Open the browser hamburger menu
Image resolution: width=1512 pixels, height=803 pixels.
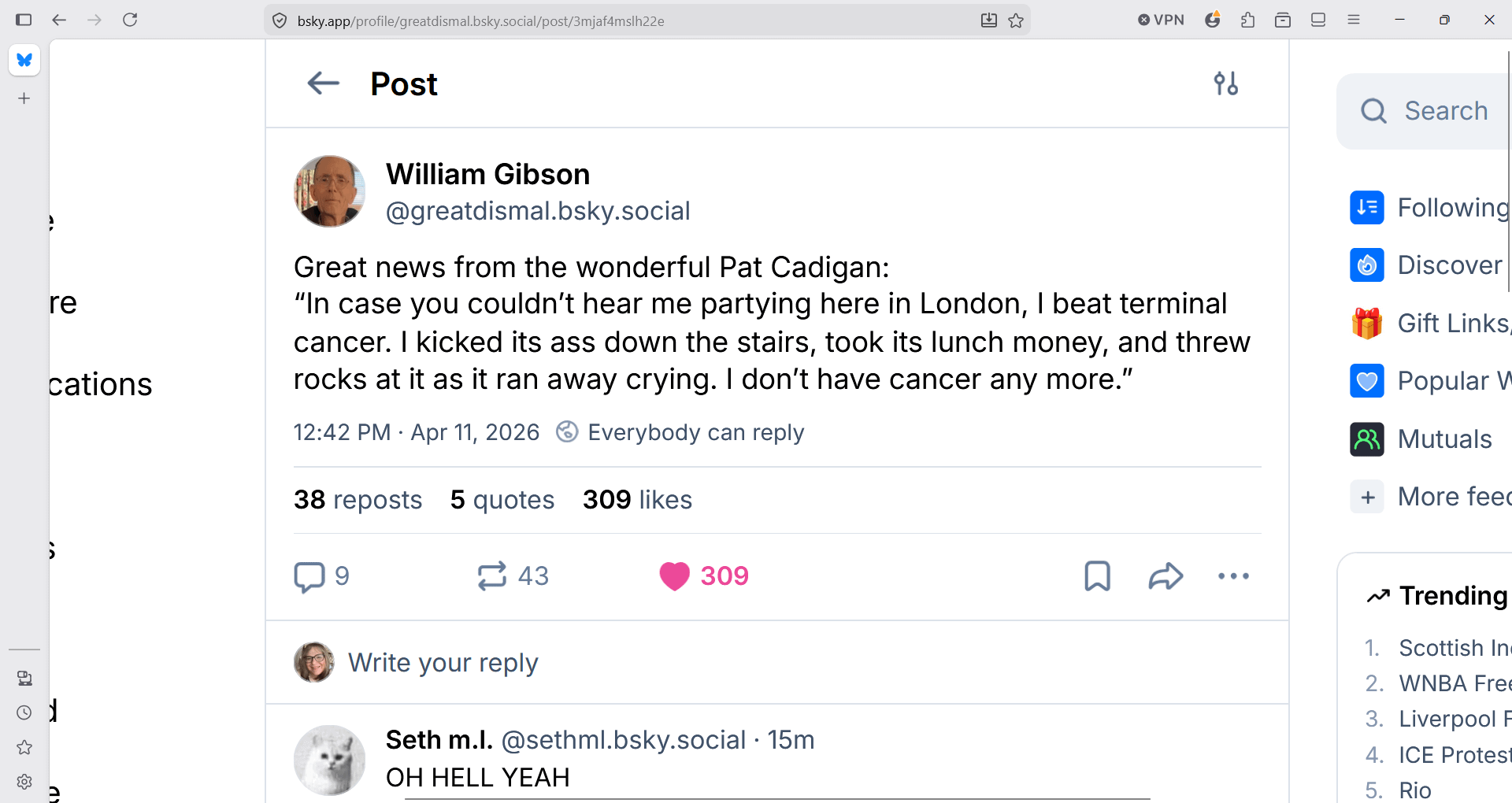[1354, 20]
